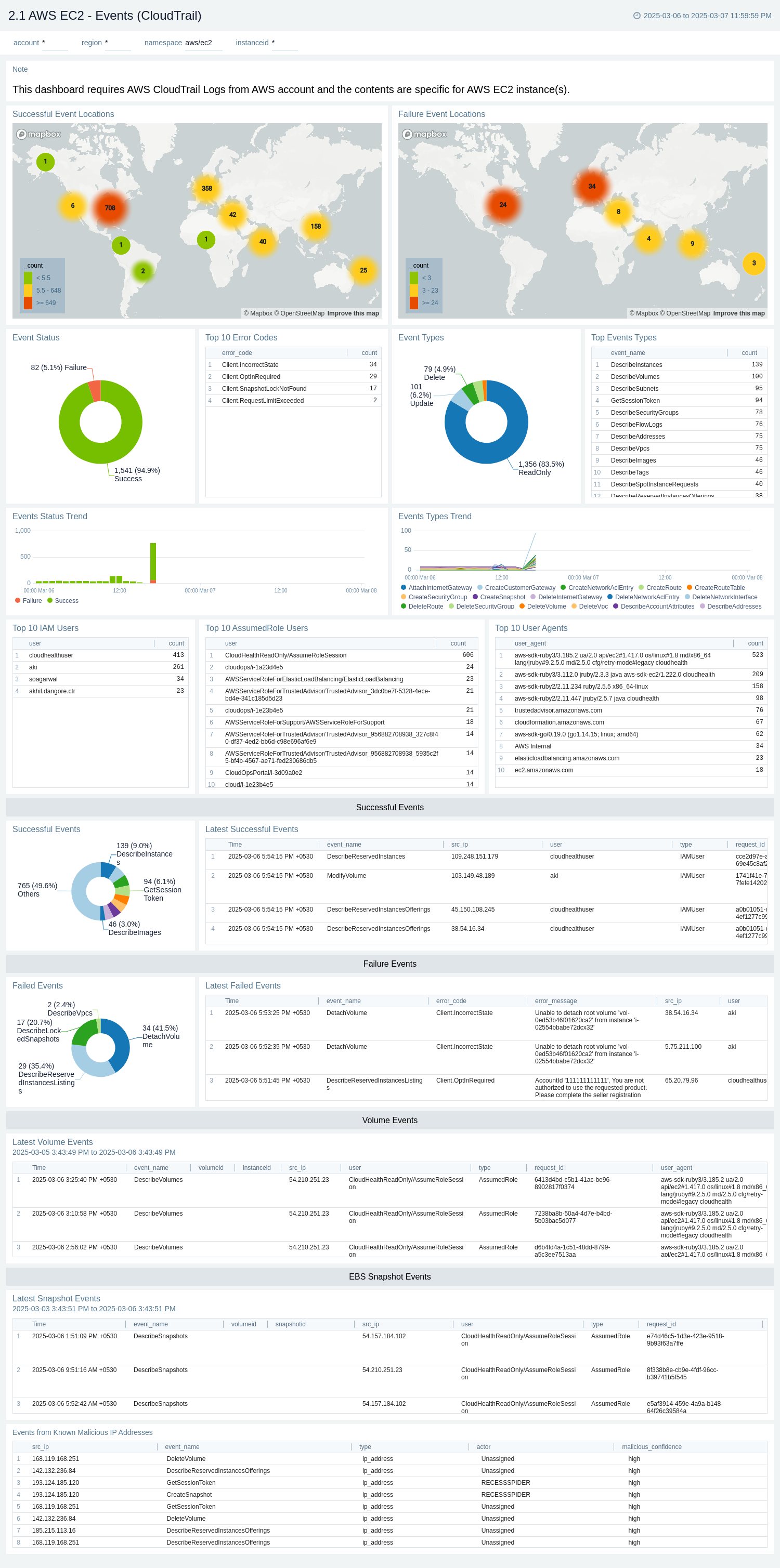Select the 25 cluster over Australia
Screen dimensions: 780x1568
[363, 270]
